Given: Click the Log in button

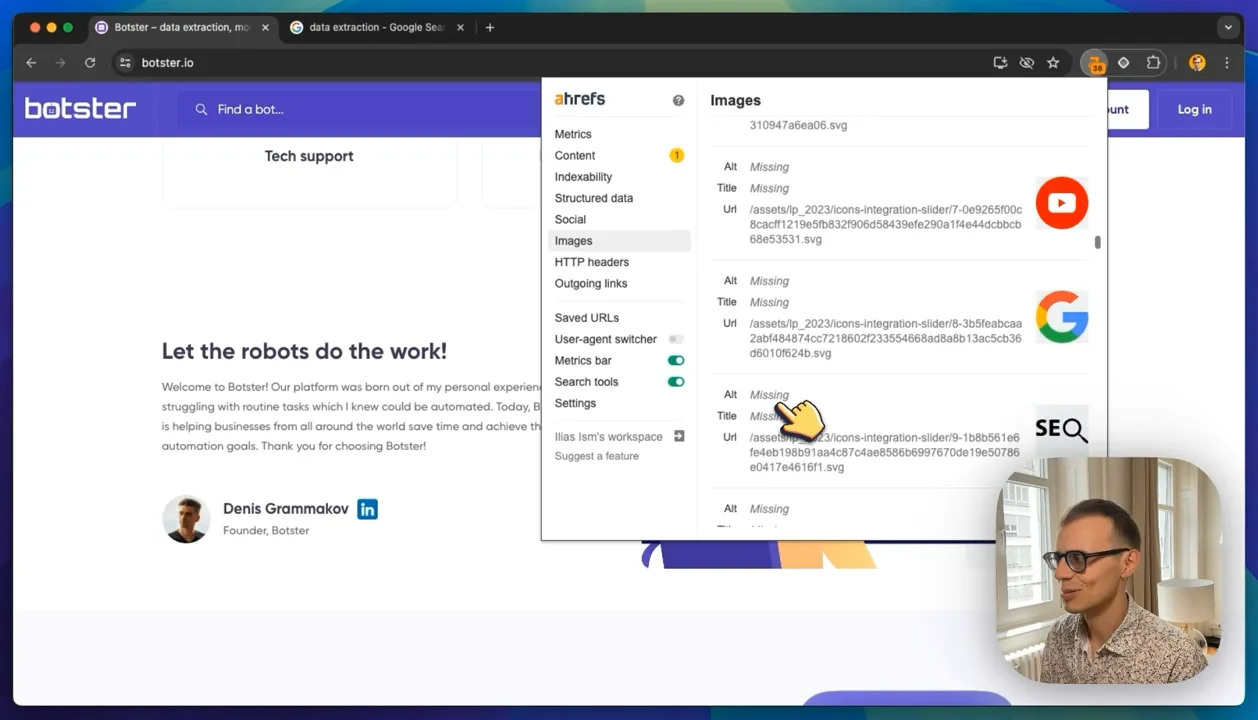Looking at the screenshot, I should pos(1194,109).
